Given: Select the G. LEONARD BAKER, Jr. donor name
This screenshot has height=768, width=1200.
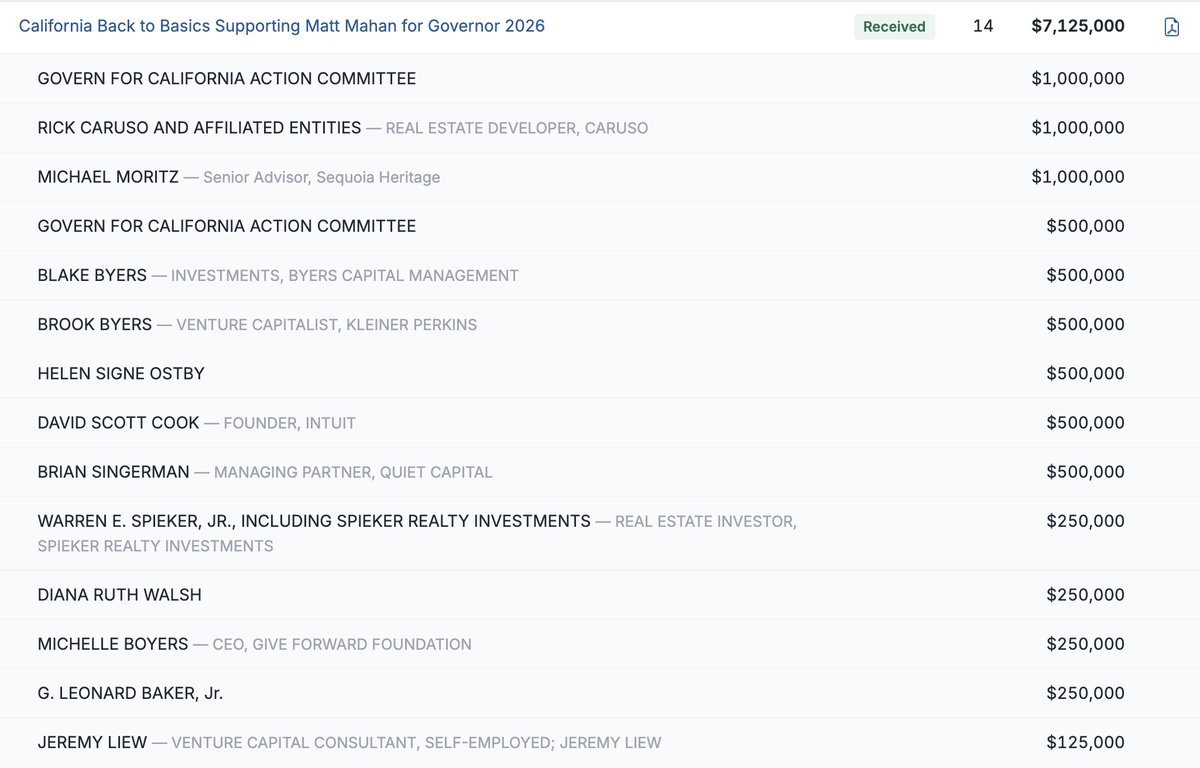Looking at the screenshot, I should pos(130,692).
